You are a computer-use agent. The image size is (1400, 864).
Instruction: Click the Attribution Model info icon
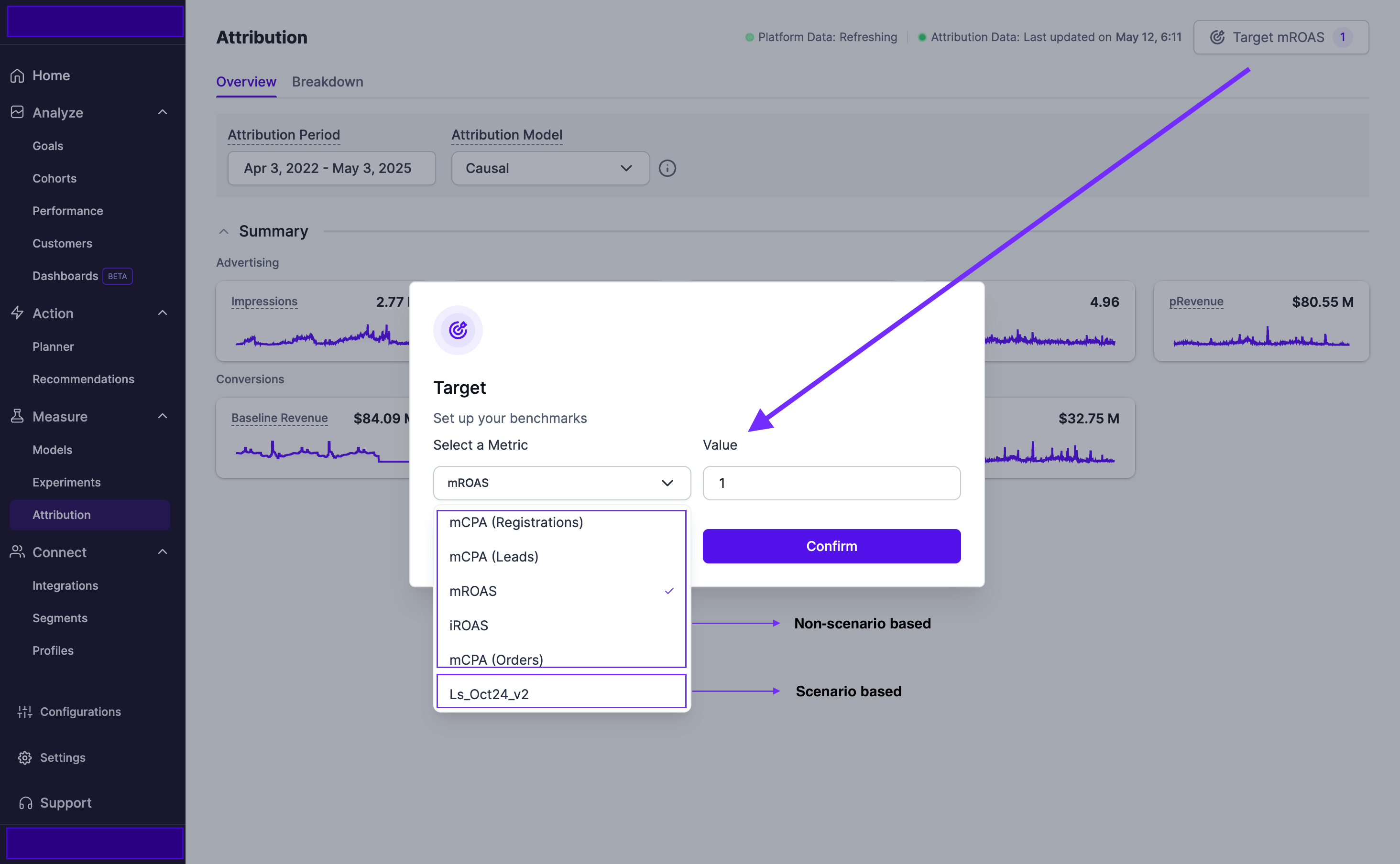(x=667, y=168)
